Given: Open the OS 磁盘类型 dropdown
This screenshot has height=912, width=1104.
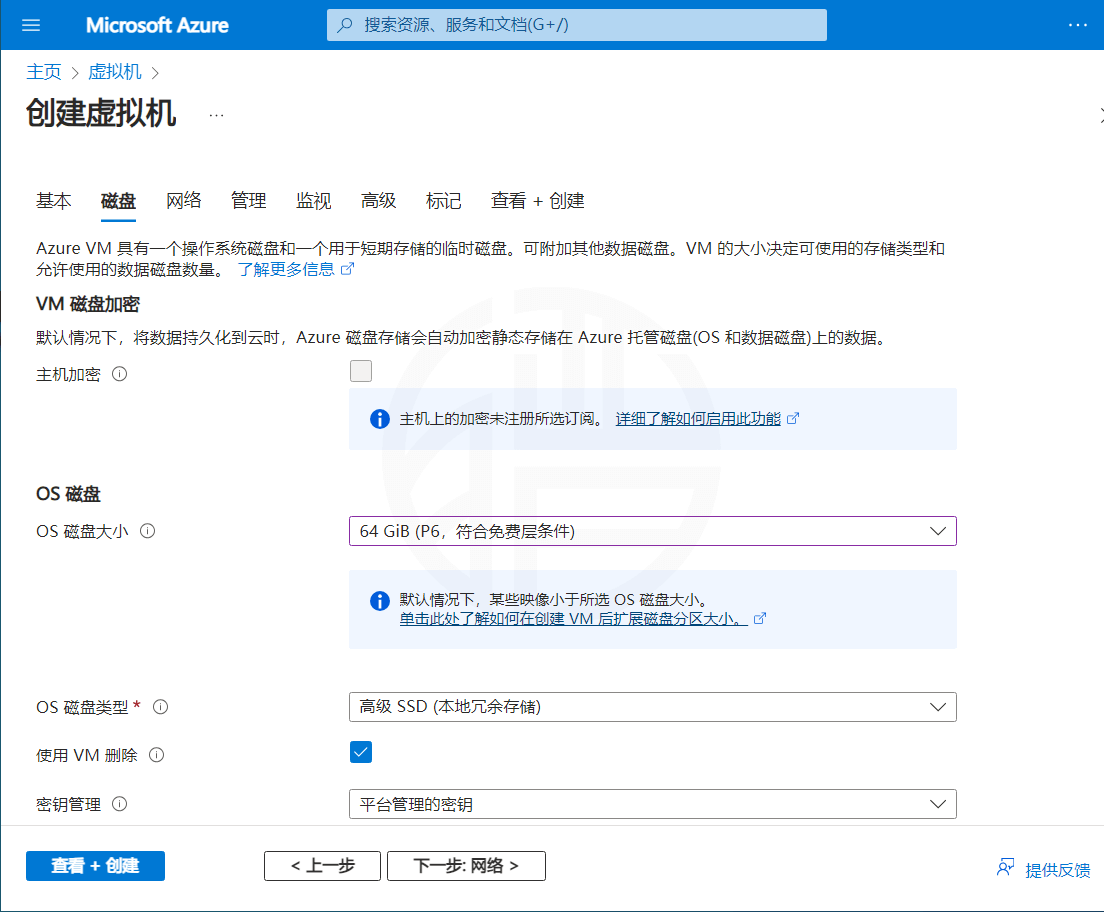Looking at the screenshot, I should tap(653, 706).
